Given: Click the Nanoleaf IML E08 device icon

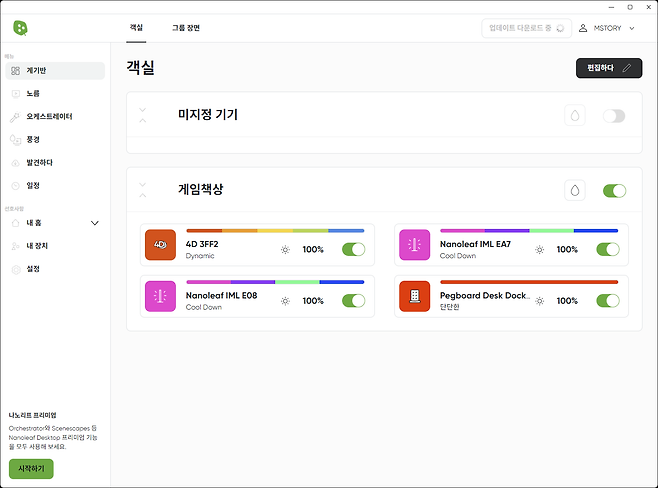Looking at the screenshot, I should point(160,296).
